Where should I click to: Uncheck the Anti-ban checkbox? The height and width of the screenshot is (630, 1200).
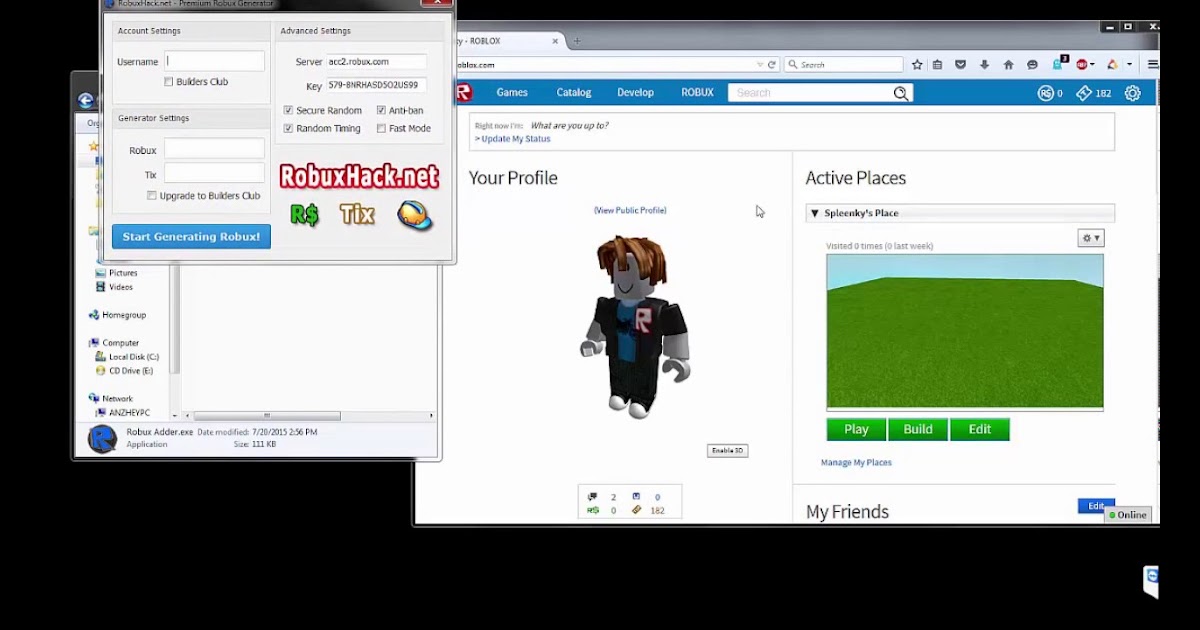[x=381, y=111]
